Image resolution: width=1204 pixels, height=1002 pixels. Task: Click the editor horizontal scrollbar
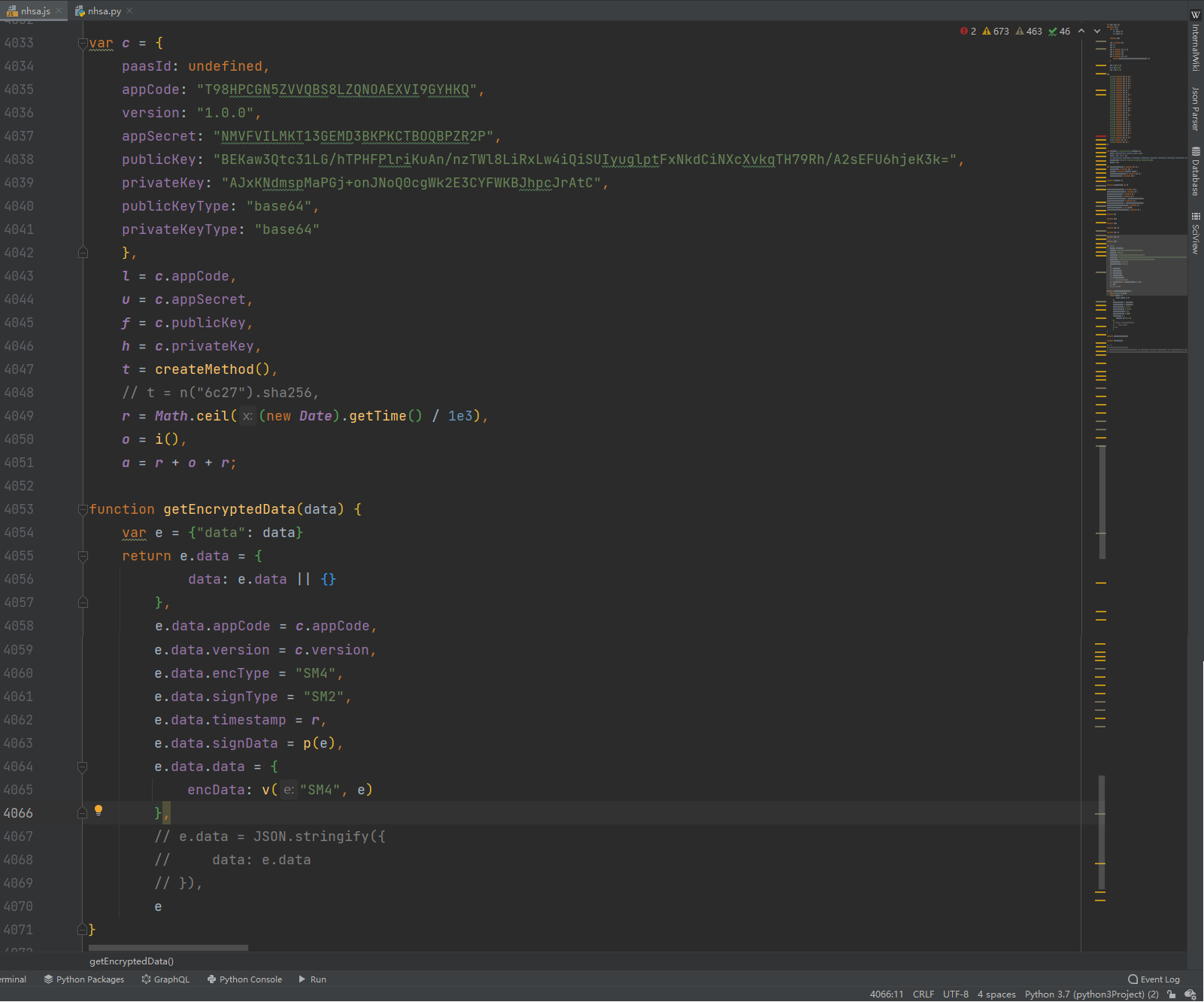[168, 948]
